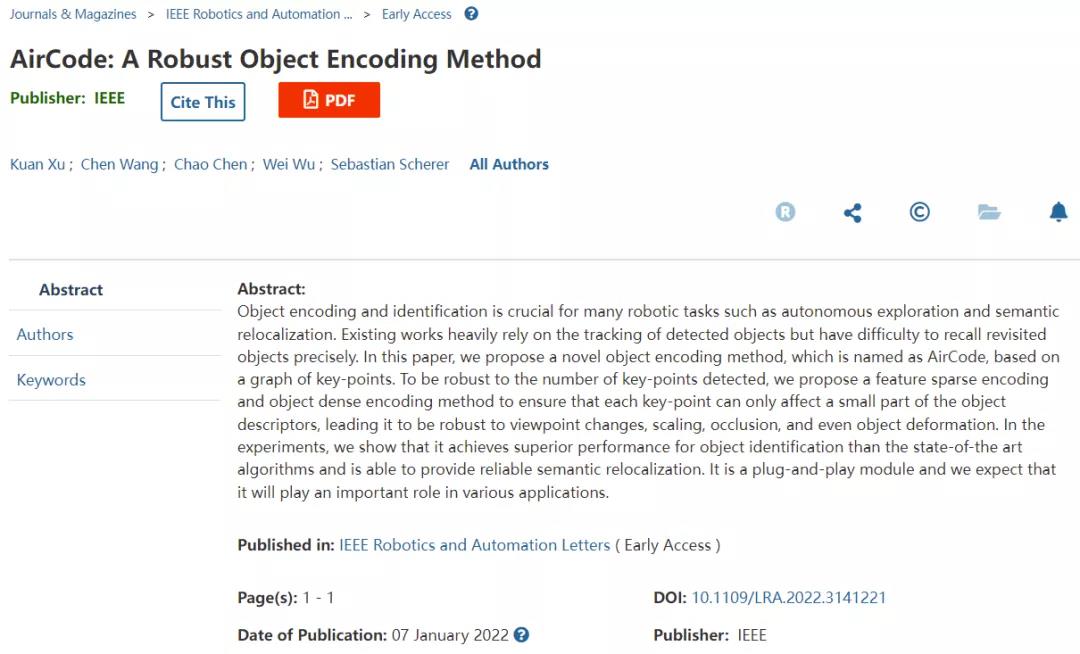This screenshot has height=654, width=1080.
Task: Click the folder save-to-project icon
Action: 989,212
